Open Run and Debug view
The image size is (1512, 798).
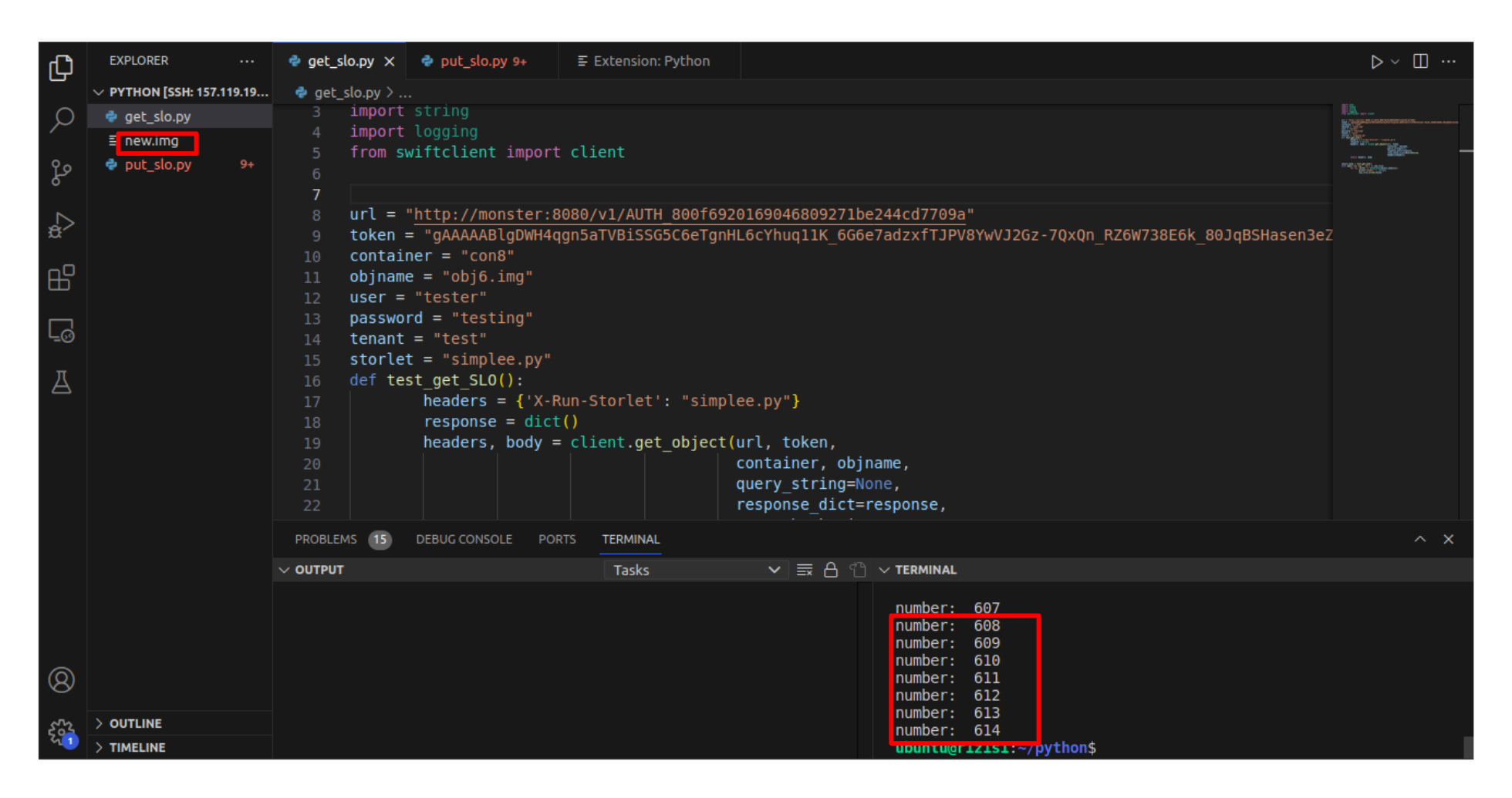coord(61,225)
